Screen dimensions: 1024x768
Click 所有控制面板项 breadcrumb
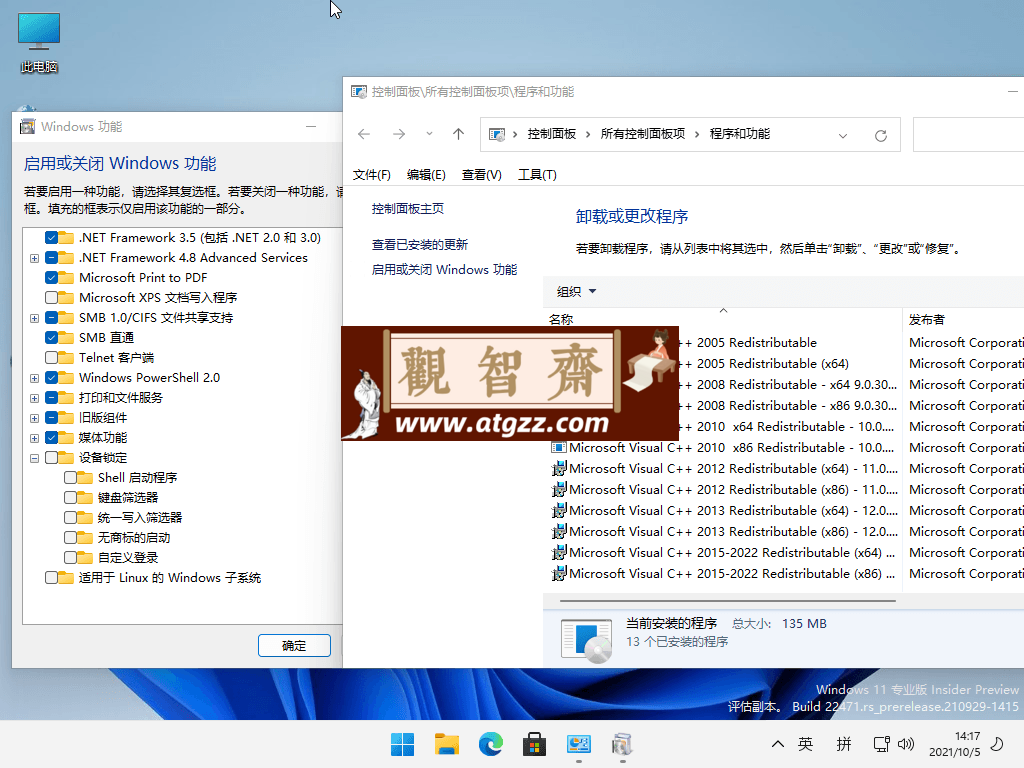[x=643, y=134]
